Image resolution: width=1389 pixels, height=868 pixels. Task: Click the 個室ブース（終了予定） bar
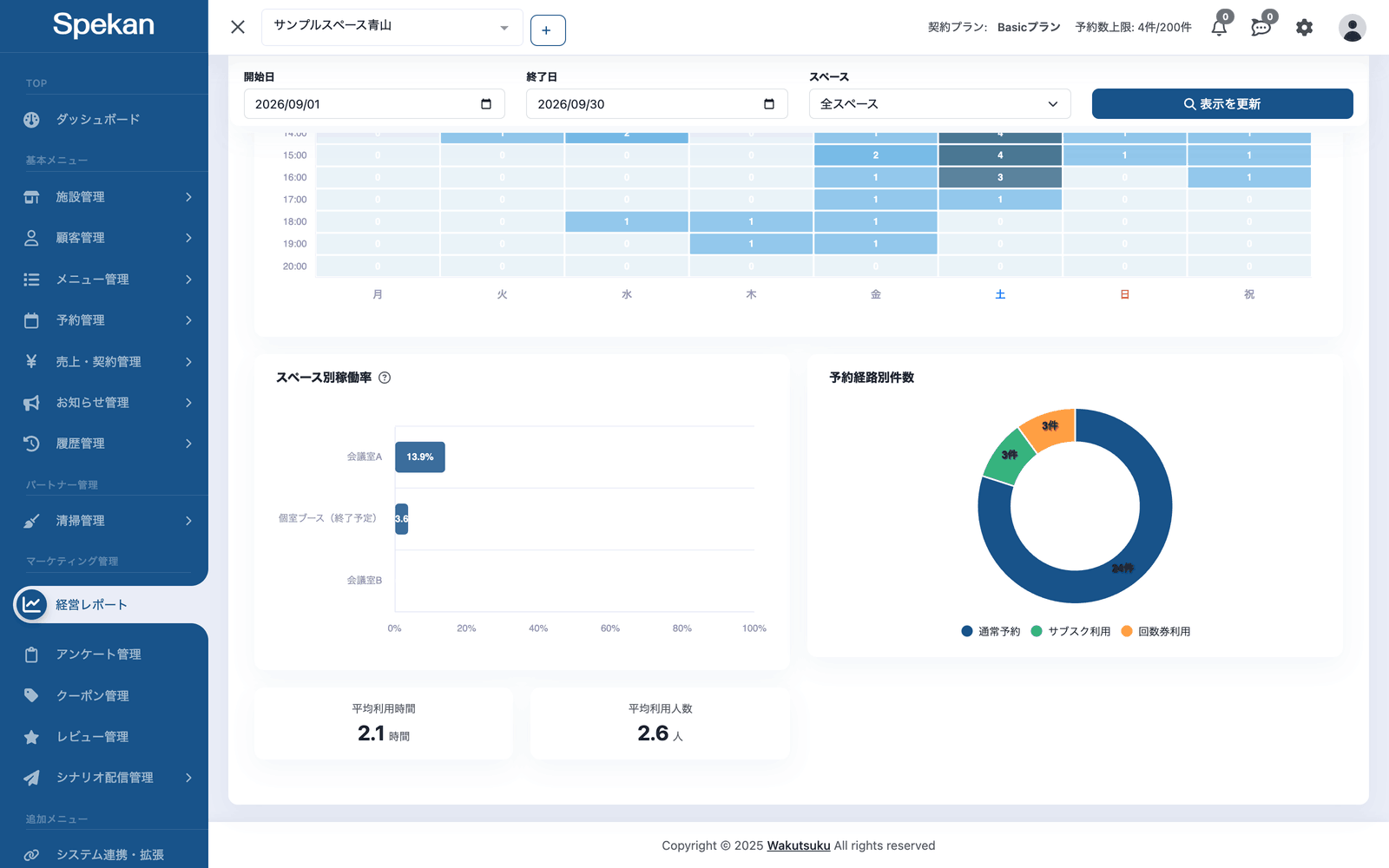[401, 519]
